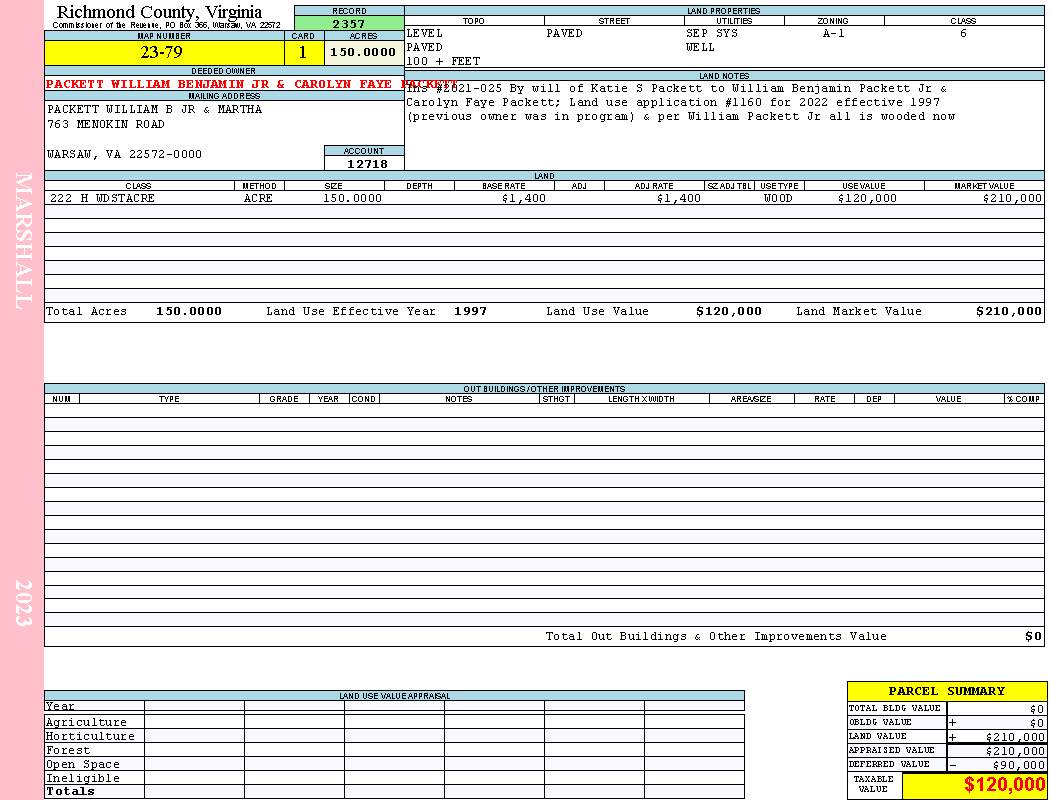This screenshot has height=800, width=1050.
Task: Click mailing address line 763 MENOKIN ROAD
Action: (x=106, y=125)
